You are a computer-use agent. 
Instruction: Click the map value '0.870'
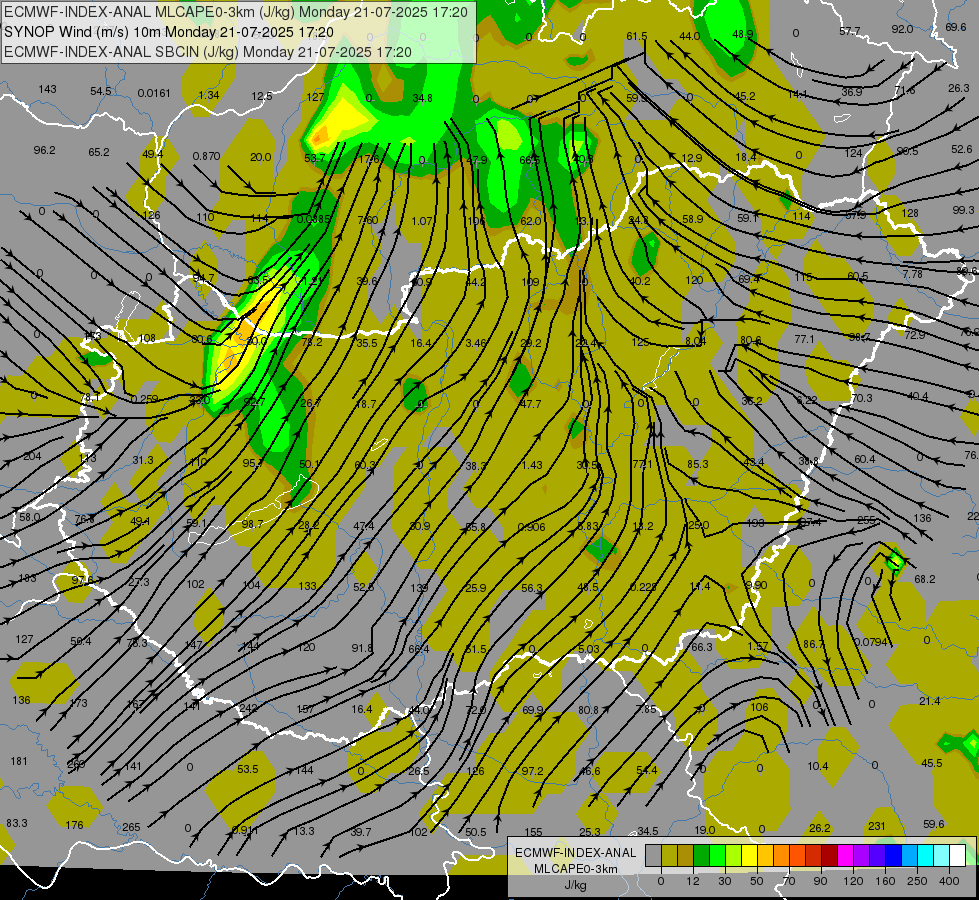tap(206, 156)
